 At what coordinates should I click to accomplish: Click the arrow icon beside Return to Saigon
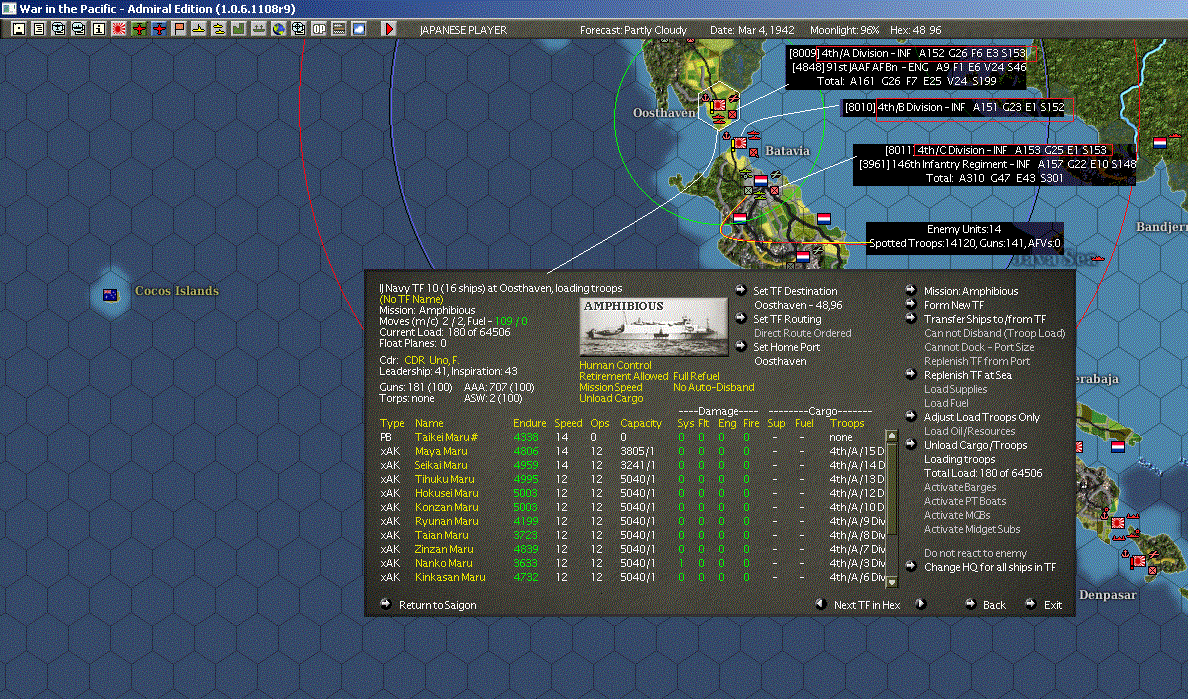(386, 604)
